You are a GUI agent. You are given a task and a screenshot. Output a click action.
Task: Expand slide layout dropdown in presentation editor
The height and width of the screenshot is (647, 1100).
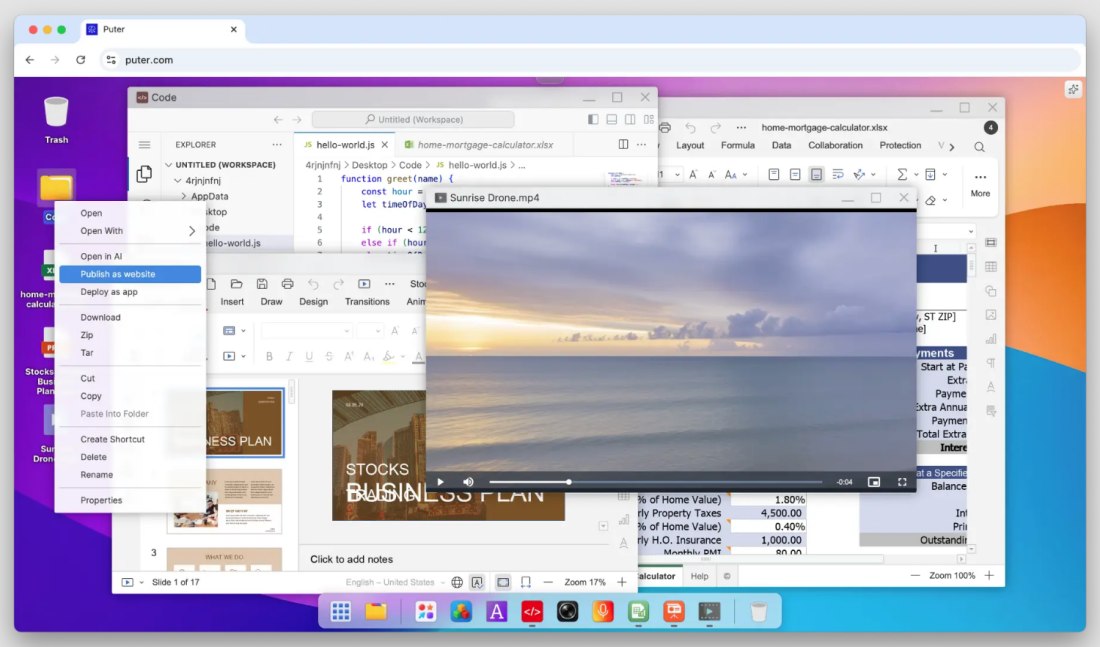[243, 331]
